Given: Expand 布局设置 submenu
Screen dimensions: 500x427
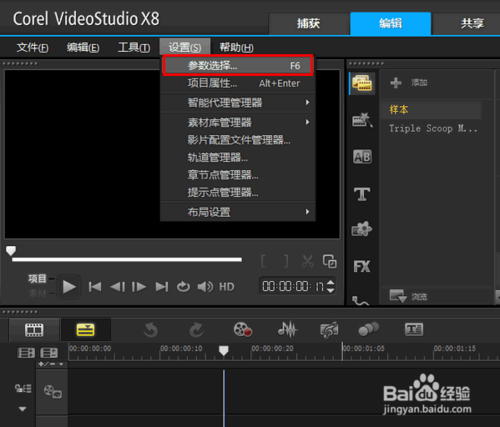Looking at the screenshot, I should (238, 212).
